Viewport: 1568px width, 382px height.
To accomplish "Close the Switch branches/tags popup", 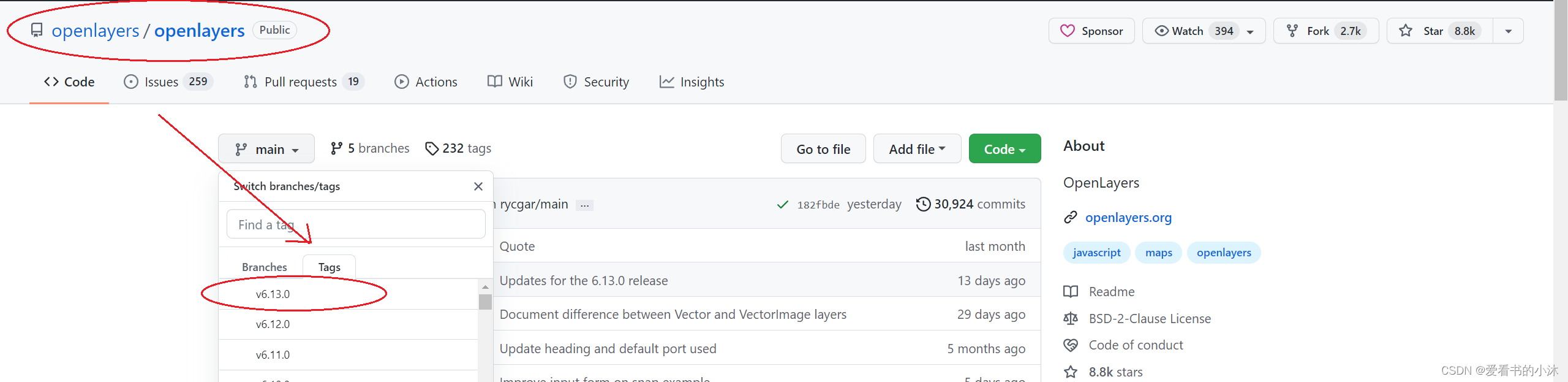I will coord(478,186).
